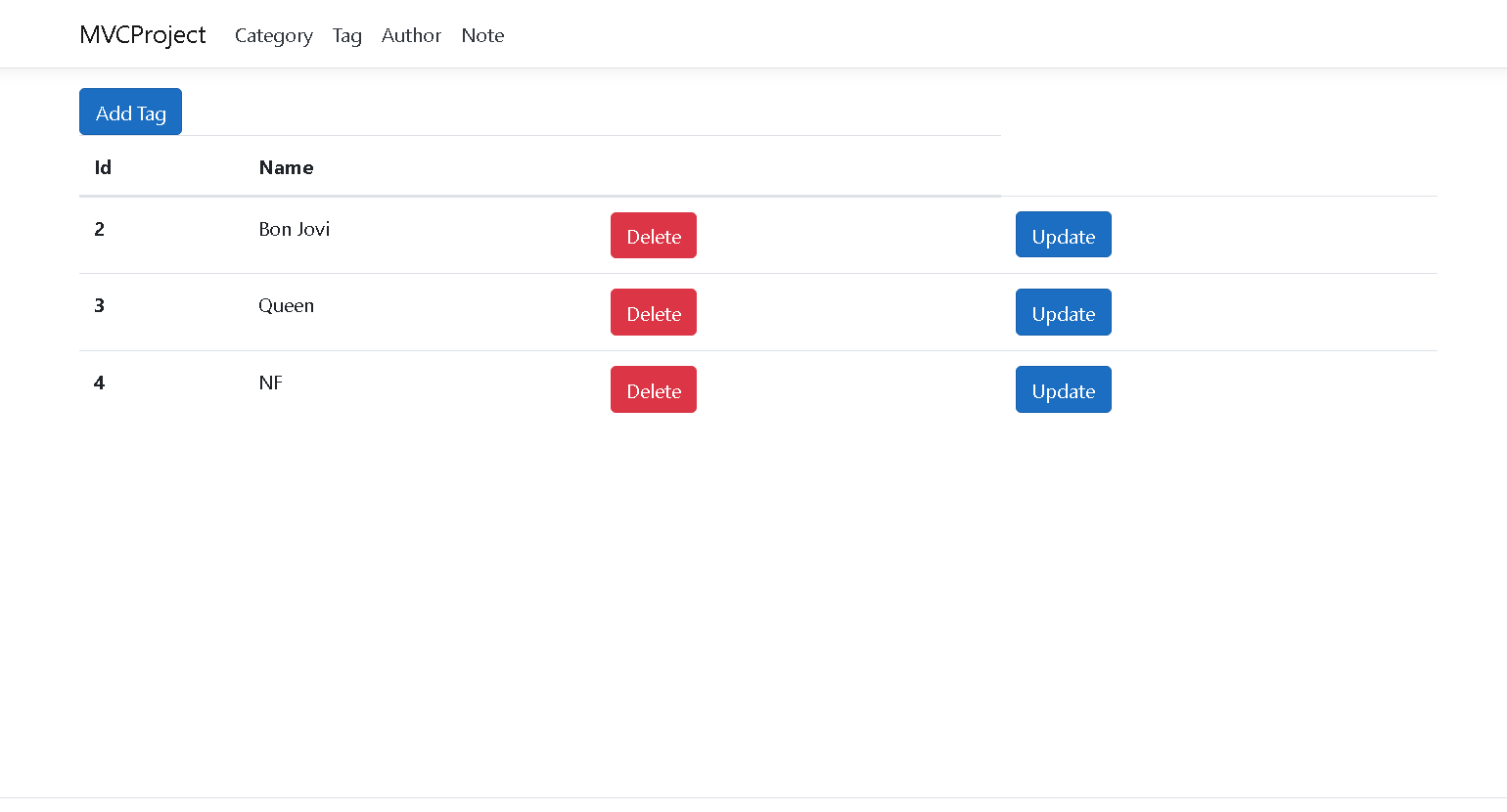
Task: Navigate to the Author section
Action: (x=411, y=36)
